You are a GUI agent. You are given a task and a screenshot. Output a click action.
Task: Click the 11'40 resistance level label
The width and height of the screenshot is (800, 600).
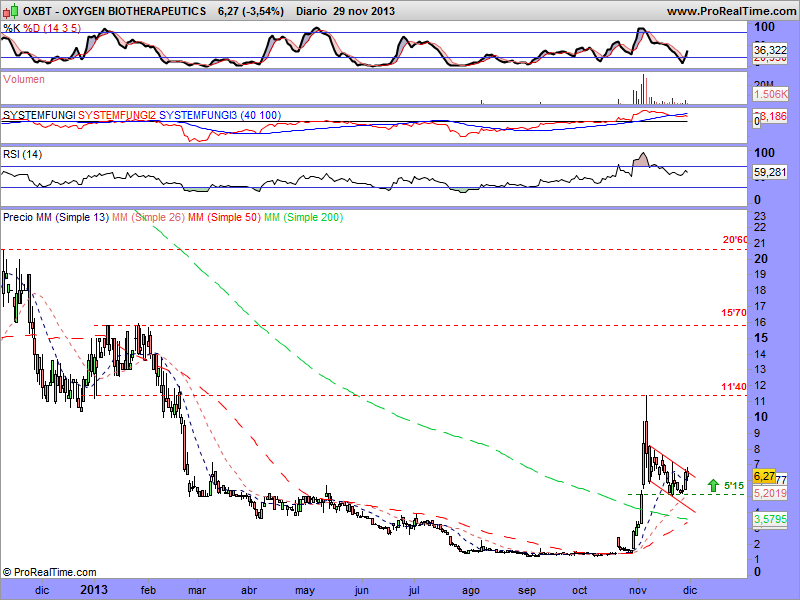click(734, 387)
